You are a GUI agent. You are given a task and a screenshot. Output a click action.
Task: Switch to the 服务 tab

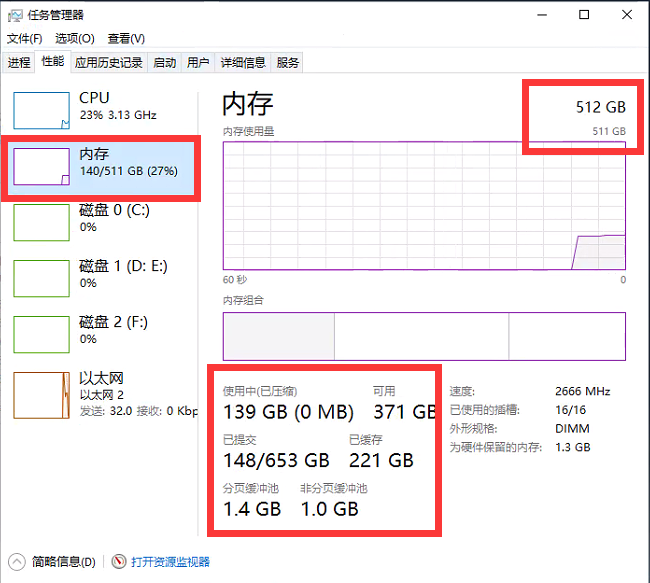(287, 63)
